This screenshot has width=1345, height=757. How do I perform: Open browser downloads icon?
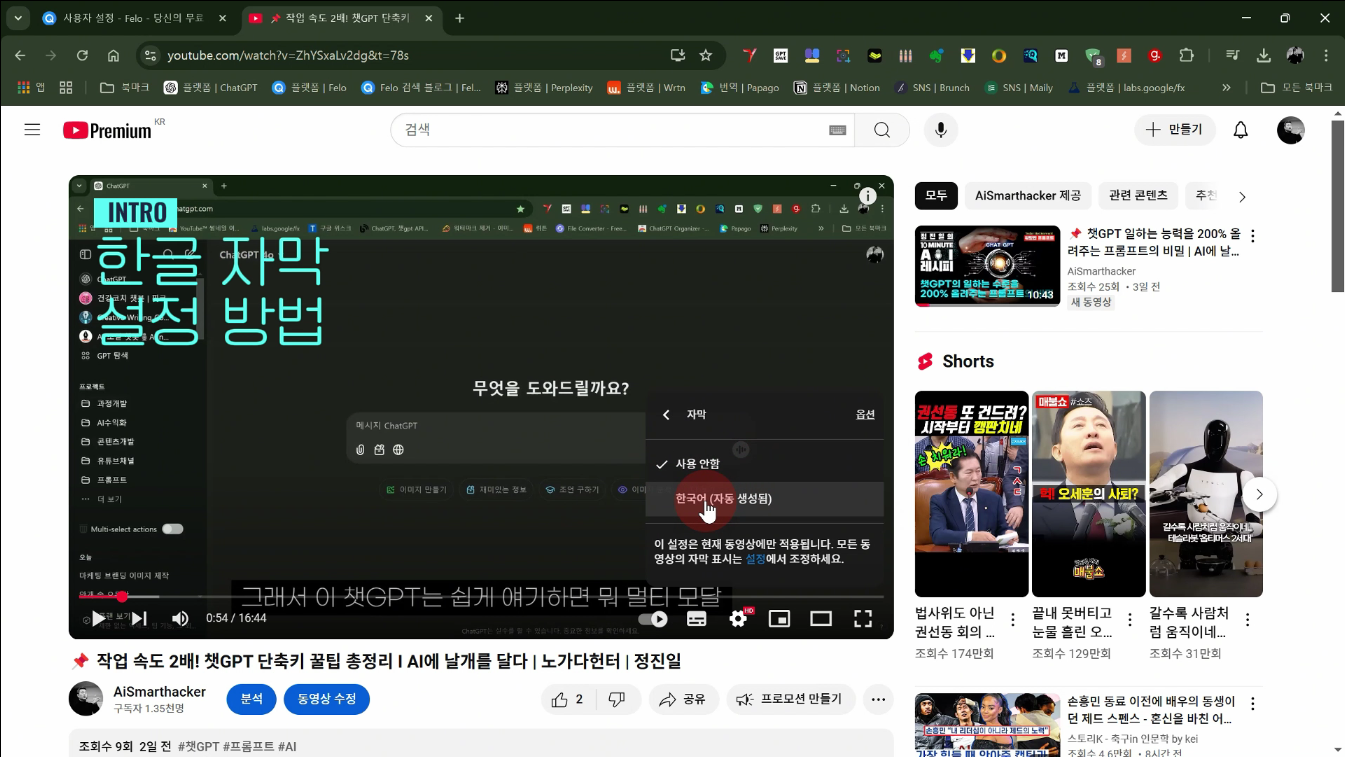(x=1264, y=55)
